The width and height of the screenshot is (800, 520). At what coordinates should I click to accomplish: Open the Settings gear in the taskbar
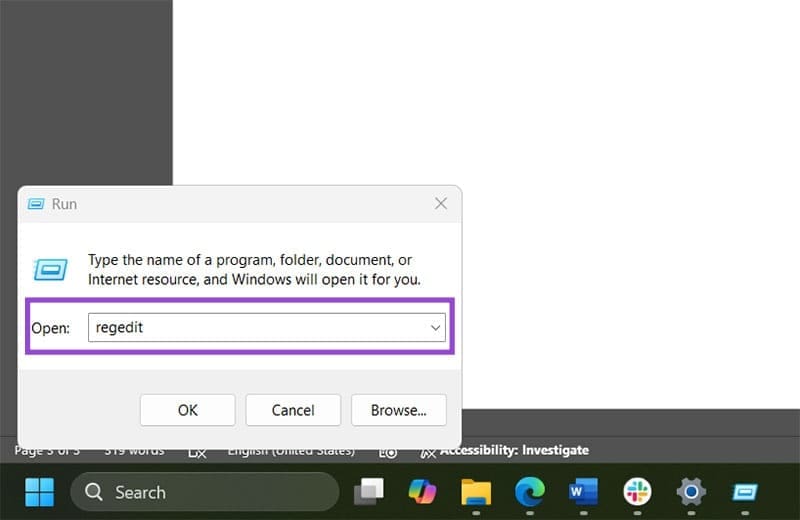click(690, 492)
